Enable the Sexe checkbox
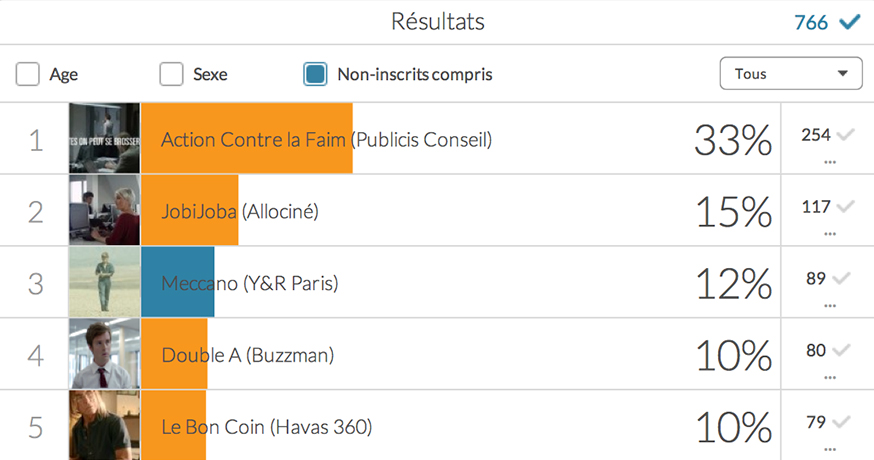This screenshot has width=874, height=460. (171, 74)
